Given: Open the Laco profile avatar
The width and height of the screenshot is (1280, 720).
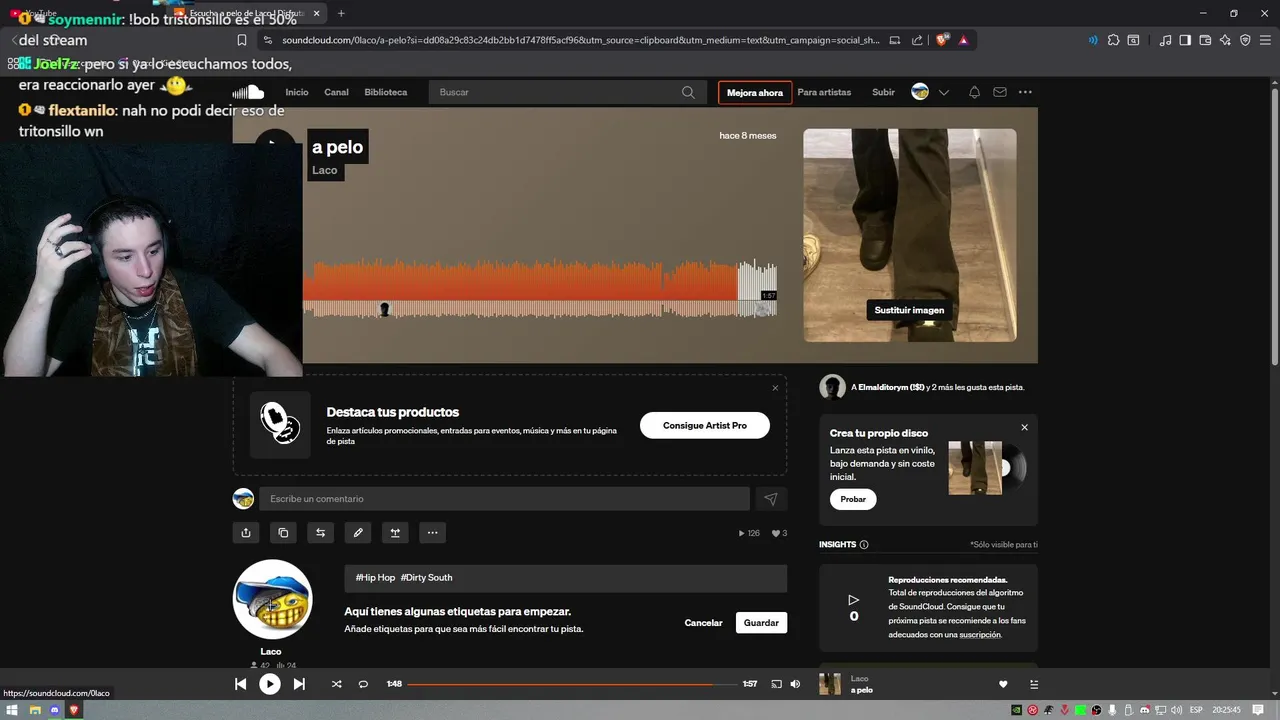Looking at the screenshot, I should (272, 599).
